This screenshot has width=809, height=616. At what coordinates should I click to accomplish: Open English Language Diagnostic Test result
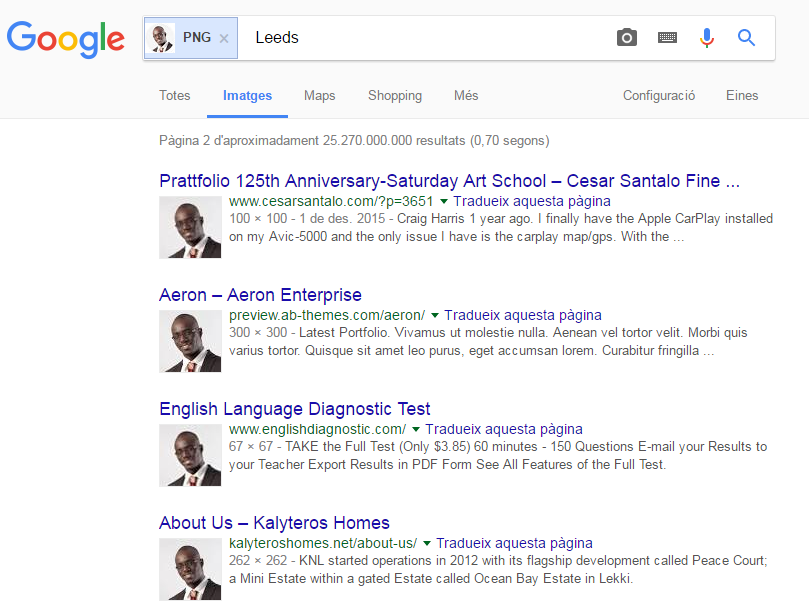(x=295, y=409)
